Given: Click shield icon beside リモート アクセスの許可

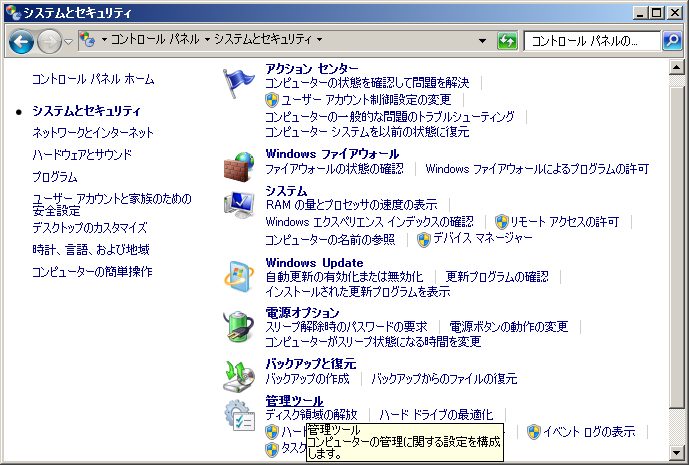Looking at the screenshot, I should click(x=501, y=222).
